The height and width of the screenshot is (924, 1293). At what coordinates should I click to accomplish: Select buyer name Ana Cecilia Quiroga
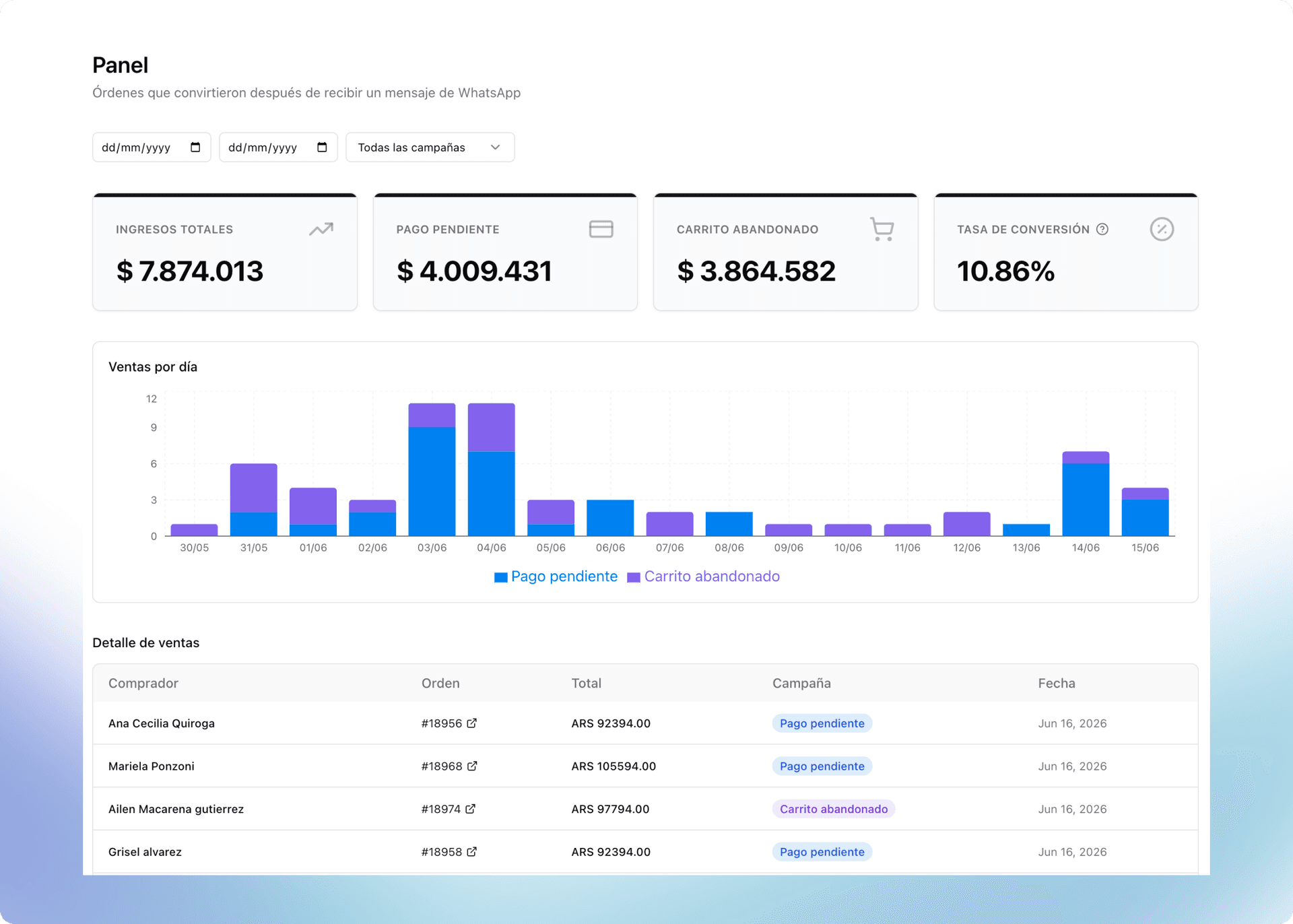162,723
